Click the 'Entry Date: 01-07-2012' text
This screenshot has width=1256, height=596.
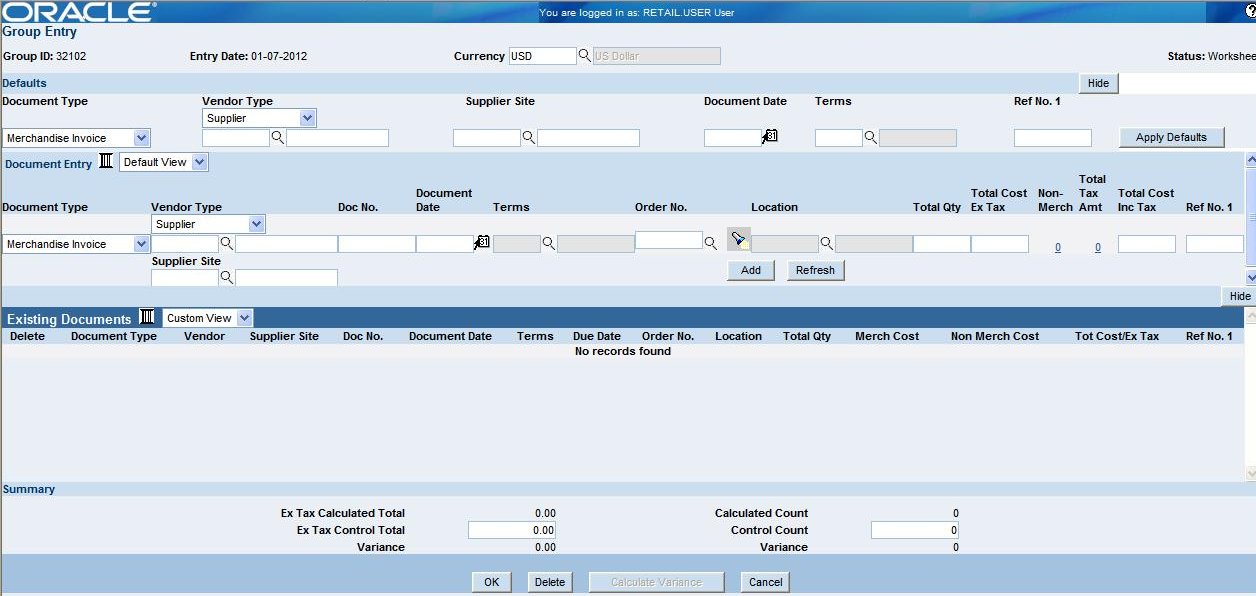click(248, 56)
